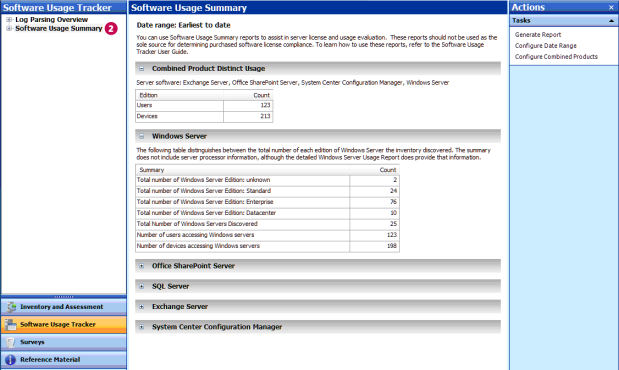619x370 pixels.
Task: Click the Edition column header
Action: coord(180,95)
